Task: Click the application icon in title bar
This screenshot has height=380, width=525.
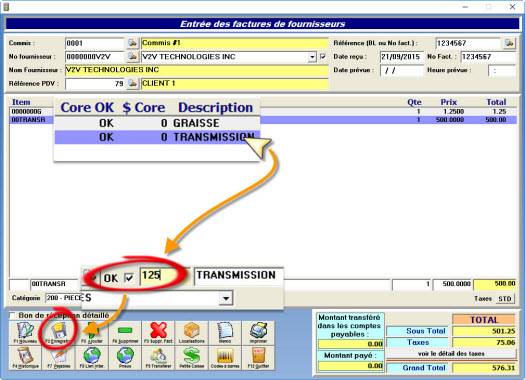Action: click(6, 7)
